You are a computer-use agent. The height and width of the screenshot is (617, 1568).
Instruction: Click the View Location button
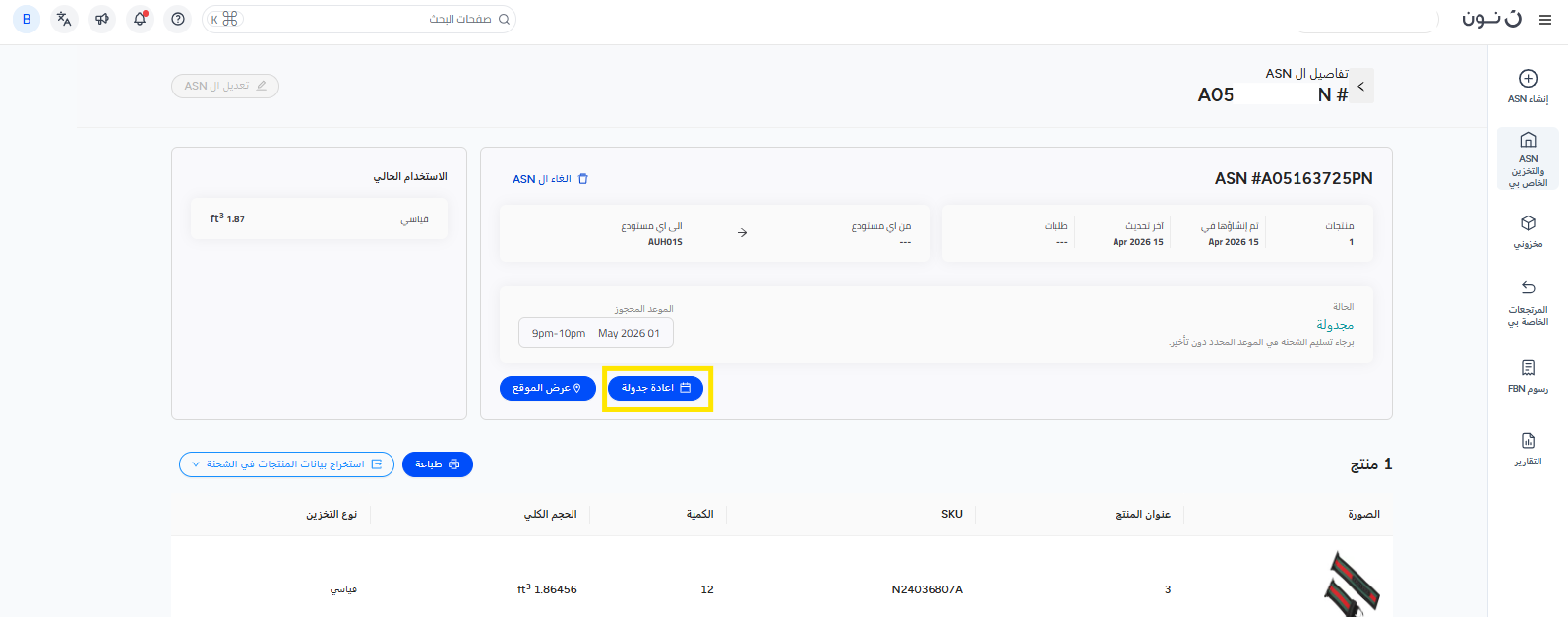[x=547, y=388]
